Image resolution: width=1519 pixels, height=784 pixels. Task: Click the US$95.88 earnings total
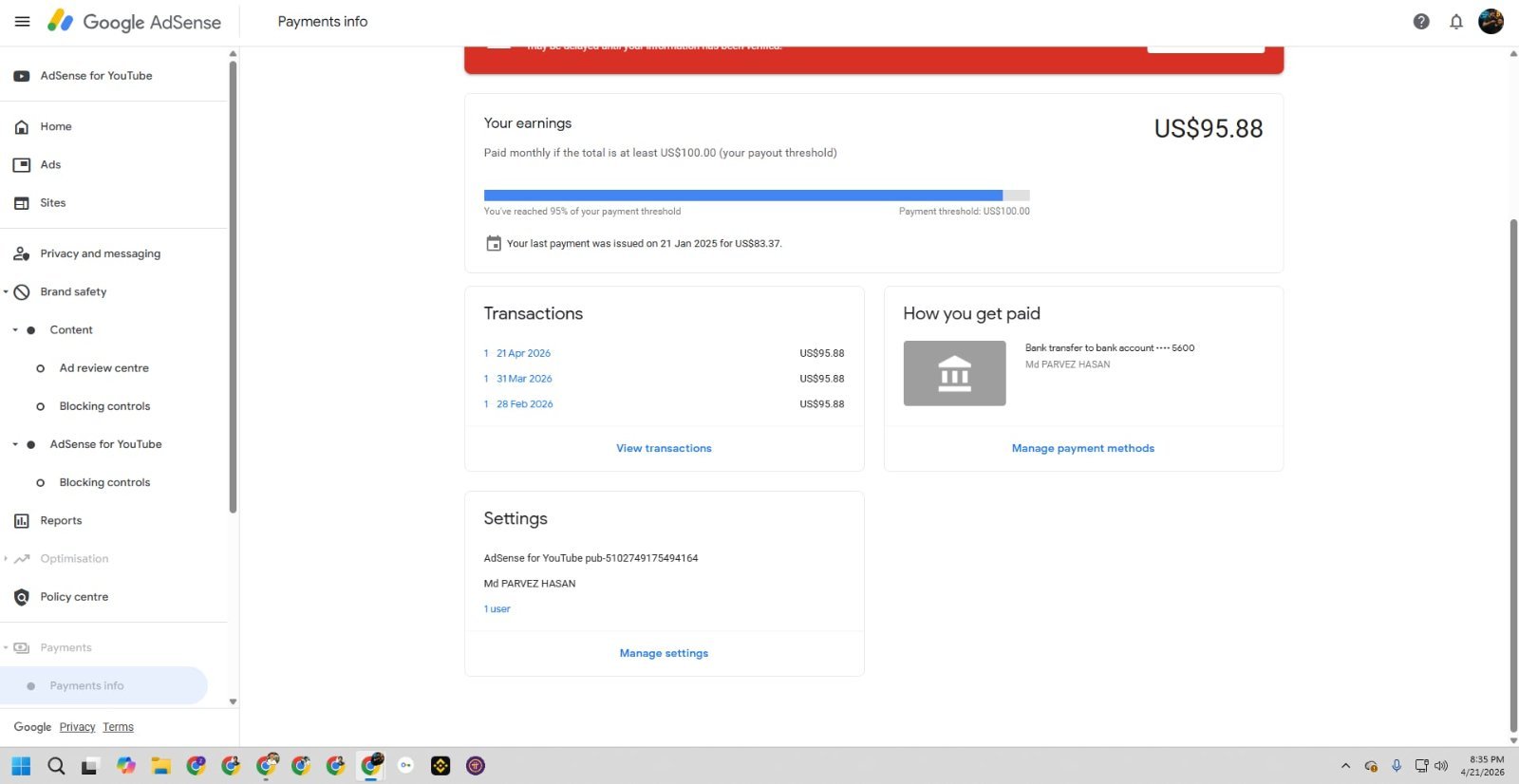(x=1208, y=129)
